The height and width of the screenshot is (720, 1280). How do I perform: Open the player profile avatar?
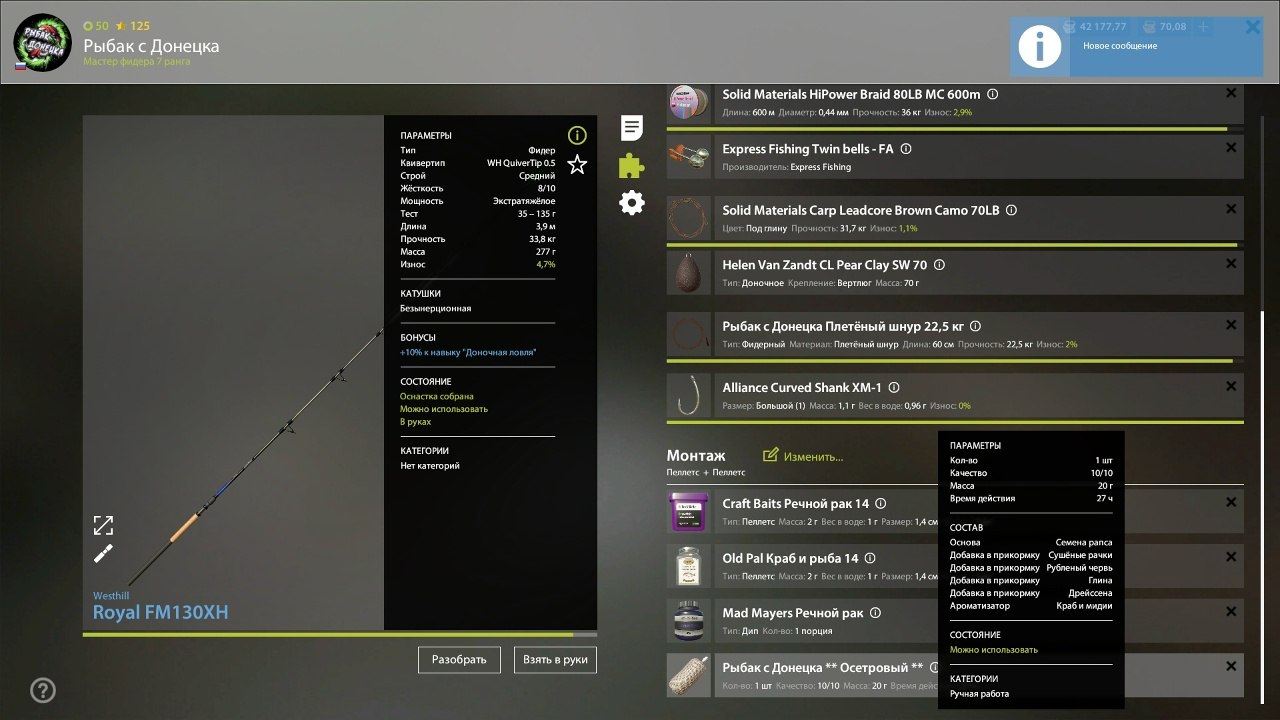click(42, 42)
